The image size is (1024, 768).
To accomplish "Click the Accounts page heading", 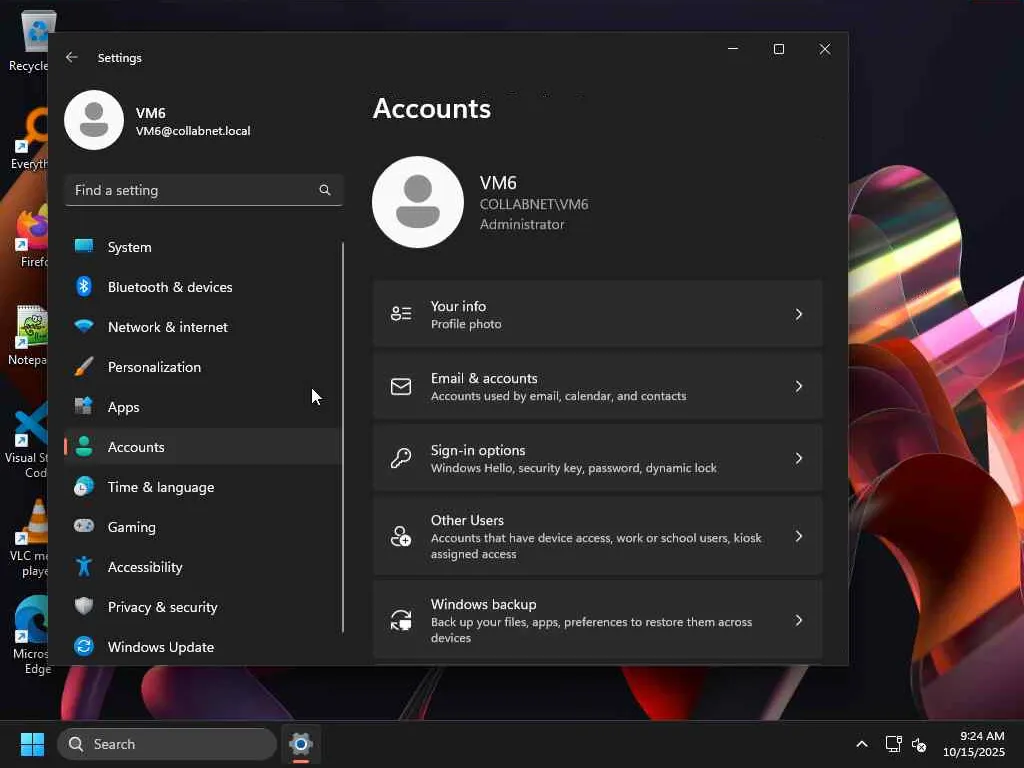I will click(432, 108).
